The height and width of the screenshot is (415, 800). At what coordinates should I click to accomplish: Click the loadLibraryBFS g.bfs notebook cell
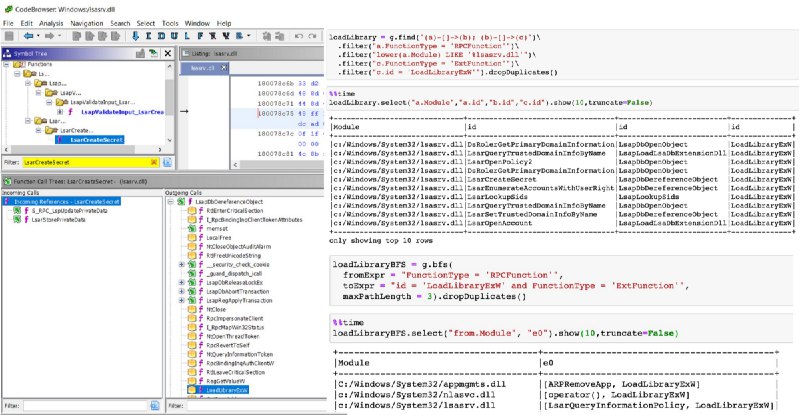point(561,281)
